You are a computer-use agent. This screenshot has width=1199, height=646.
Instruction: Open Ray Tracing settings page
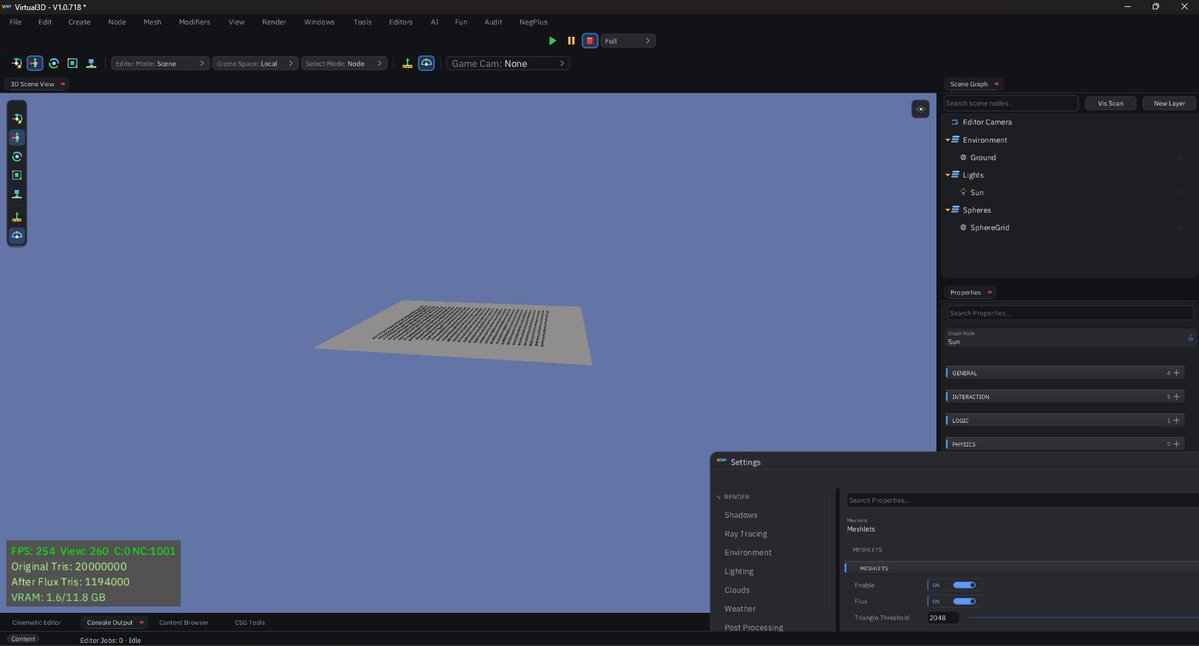click(746, 534)
